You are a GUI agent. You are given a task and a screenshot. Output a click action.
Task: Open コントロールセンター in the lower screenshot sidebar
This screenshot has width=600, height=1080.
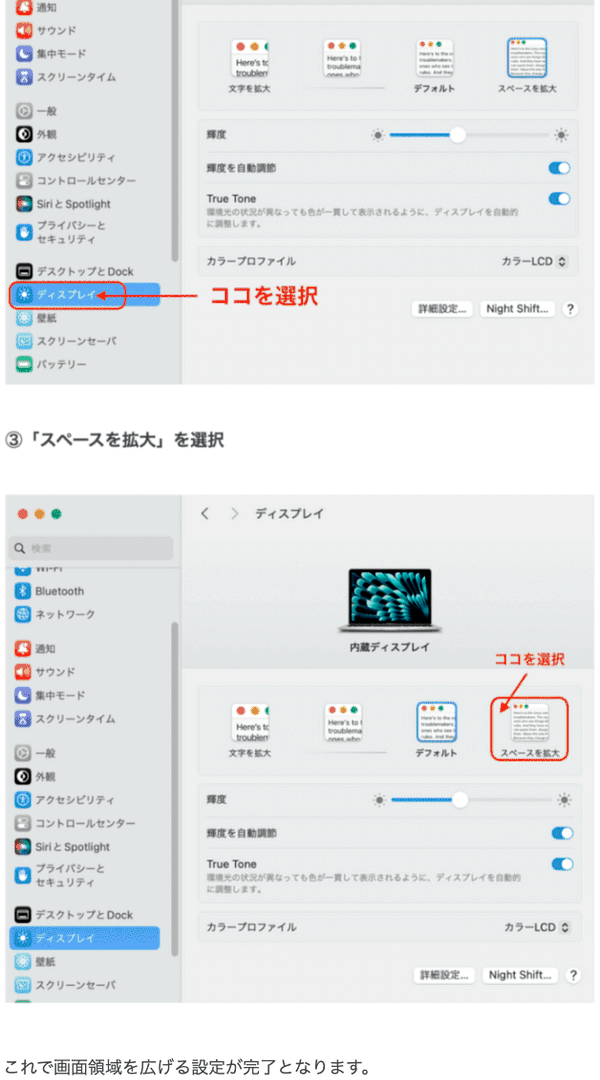point(85,823)
